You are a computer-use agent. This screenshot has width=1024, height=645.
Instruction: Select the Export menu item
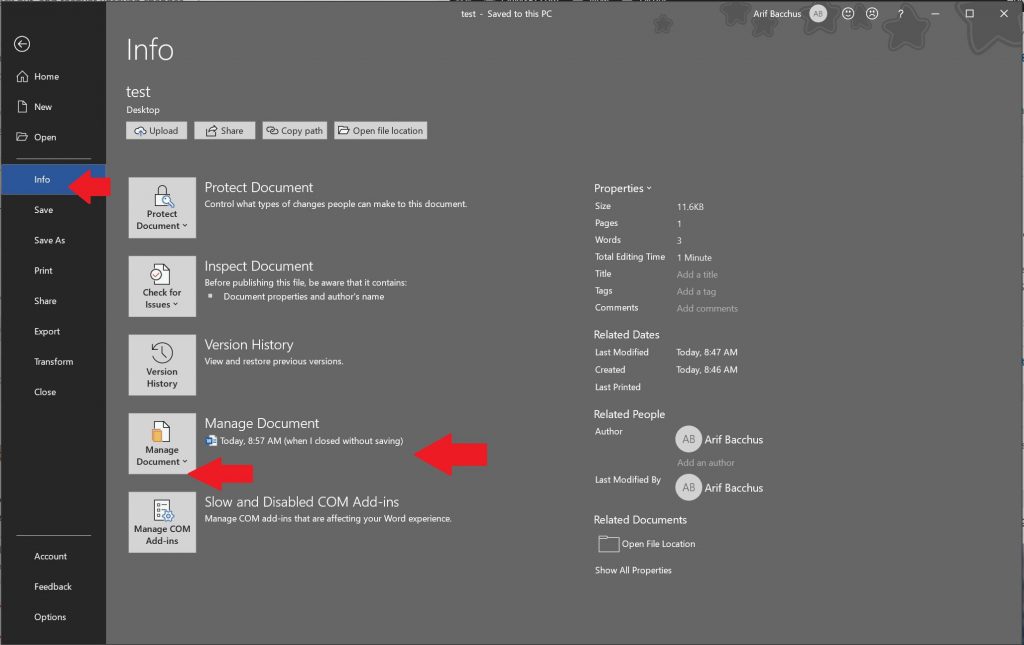[x=45, y=331]
